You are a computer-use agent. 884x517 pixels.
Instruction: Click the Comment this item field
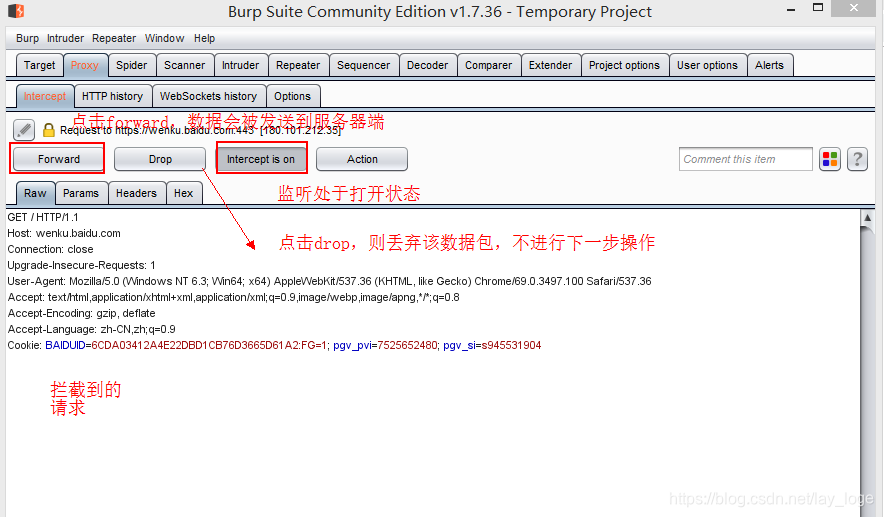[x=745, y=159]
